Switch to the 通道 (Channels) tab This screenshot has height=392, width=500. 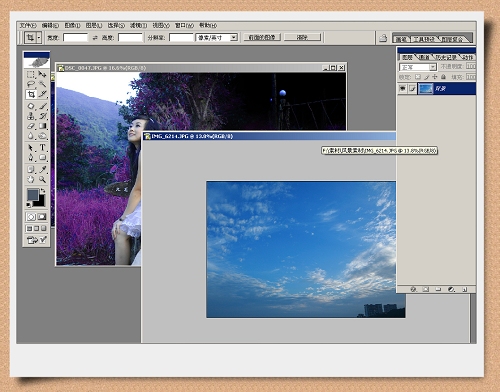pyautogui.click(x=424, y=57)
